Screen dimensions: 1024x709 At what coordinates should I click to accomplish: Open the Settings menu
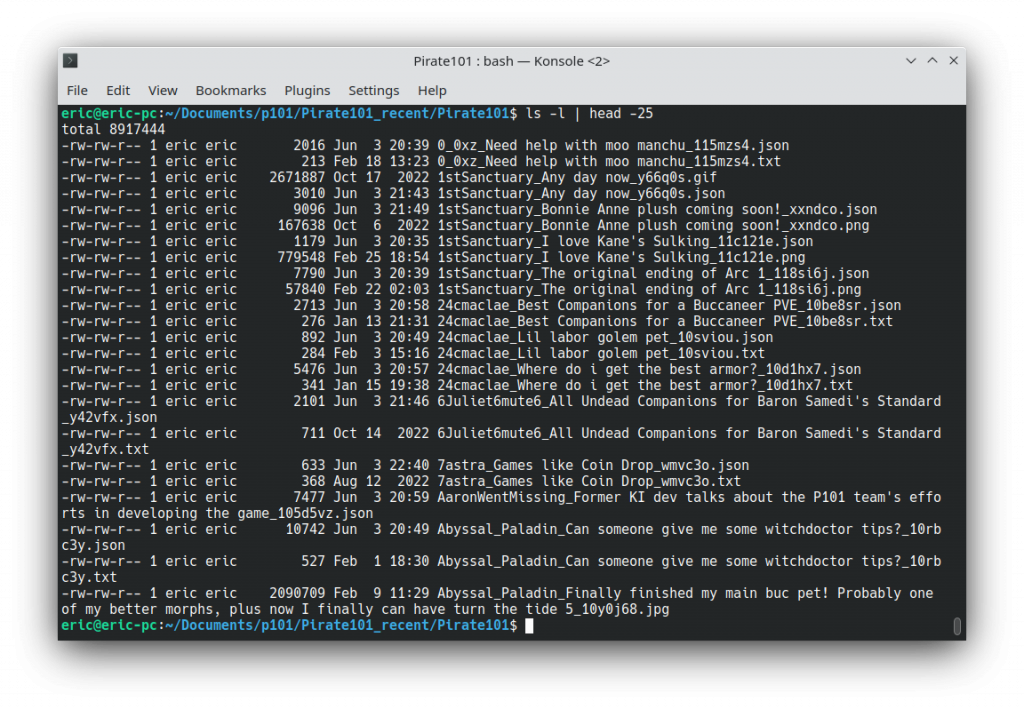click(374, 90)
